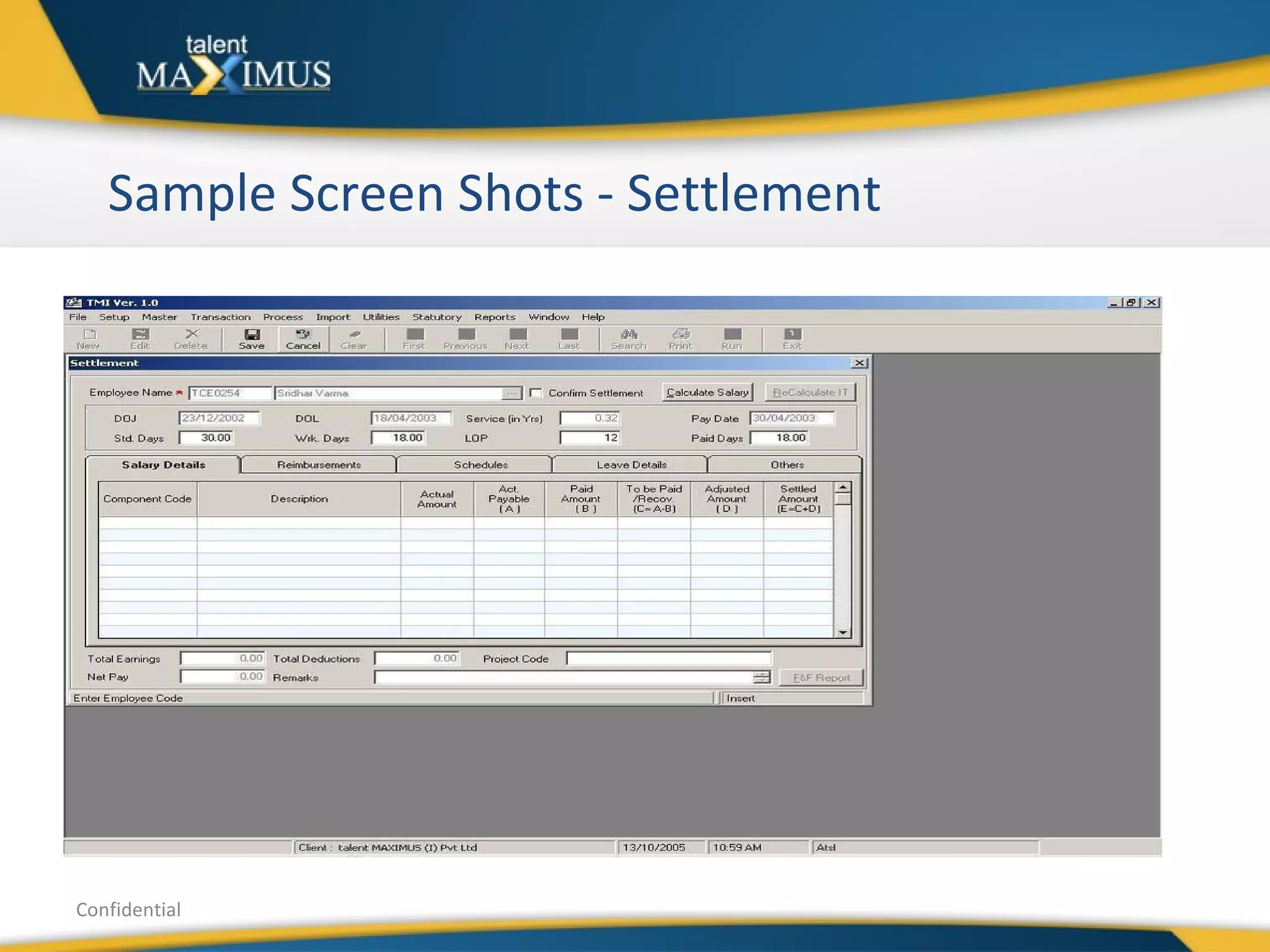
Task: Click the Component Code column header
Action: (x=148, y=499)
